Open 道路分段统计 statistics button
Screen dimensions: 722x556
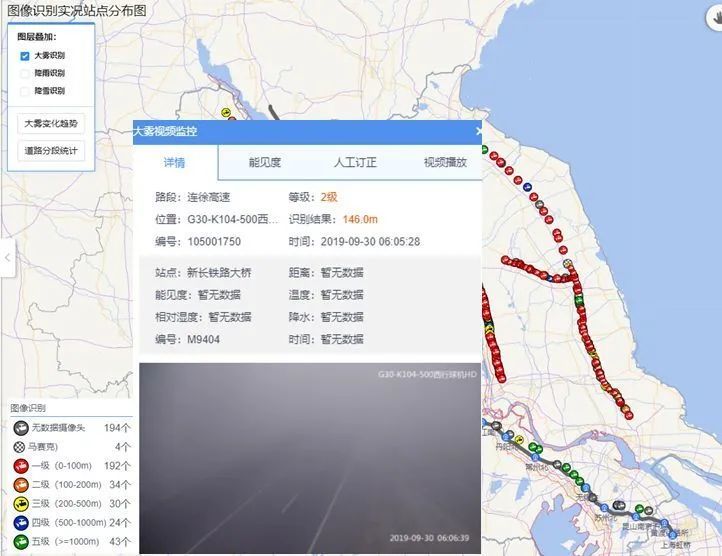(x=51, y=151)
